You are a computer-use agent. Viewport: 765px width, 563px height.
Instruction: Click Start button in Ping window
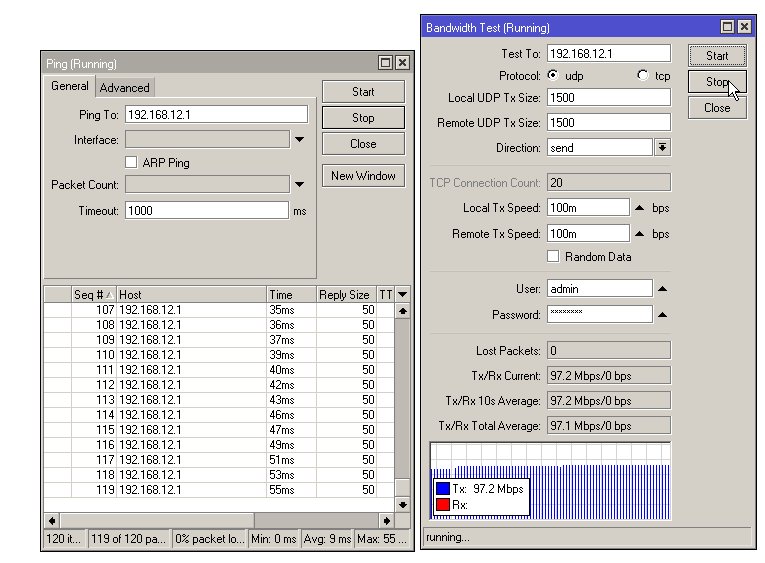363,92
